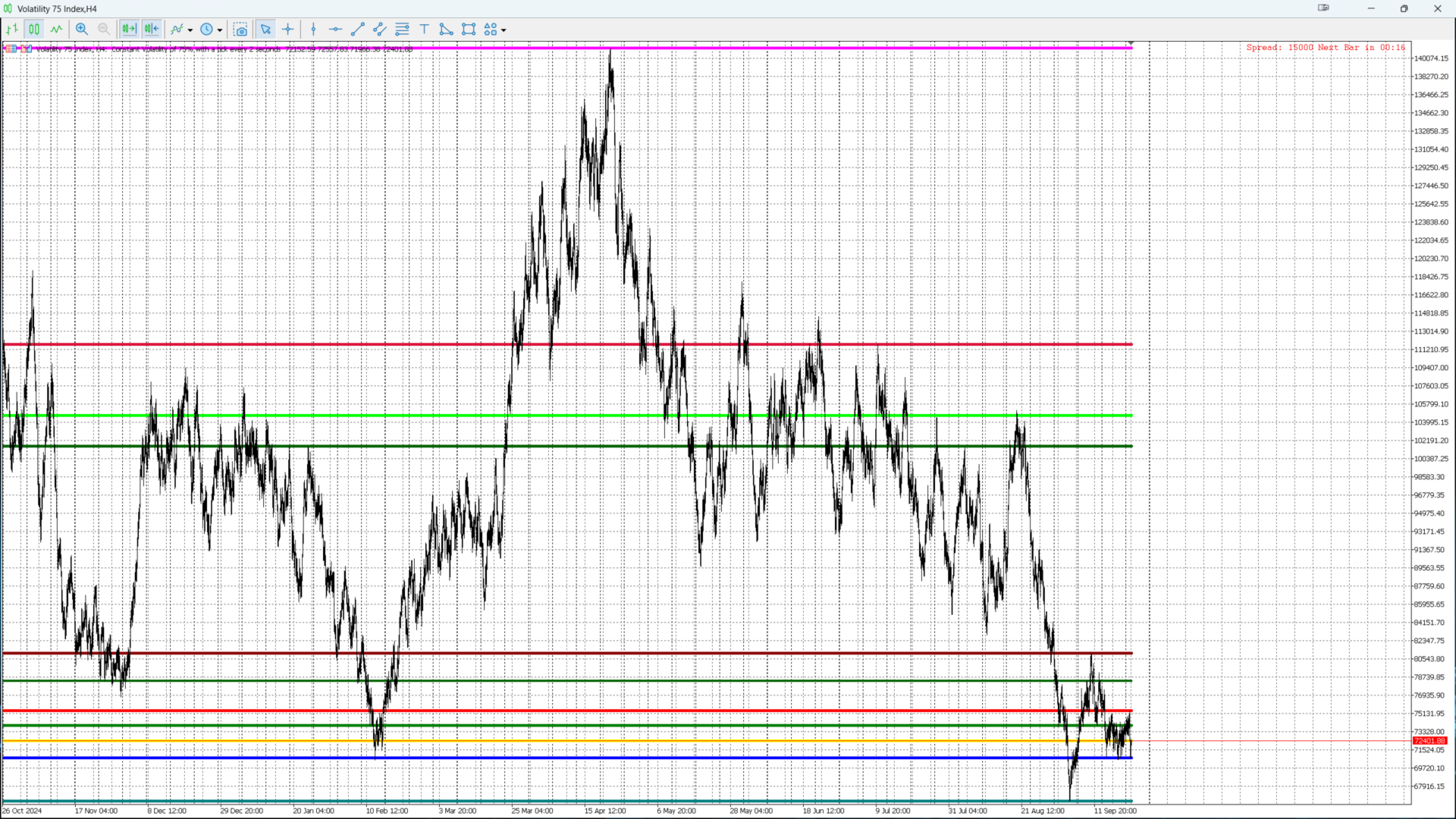The width and height of the screenshot is (1456, 819).
Task: Select the vertical line drawing tool
Action: 313,29
